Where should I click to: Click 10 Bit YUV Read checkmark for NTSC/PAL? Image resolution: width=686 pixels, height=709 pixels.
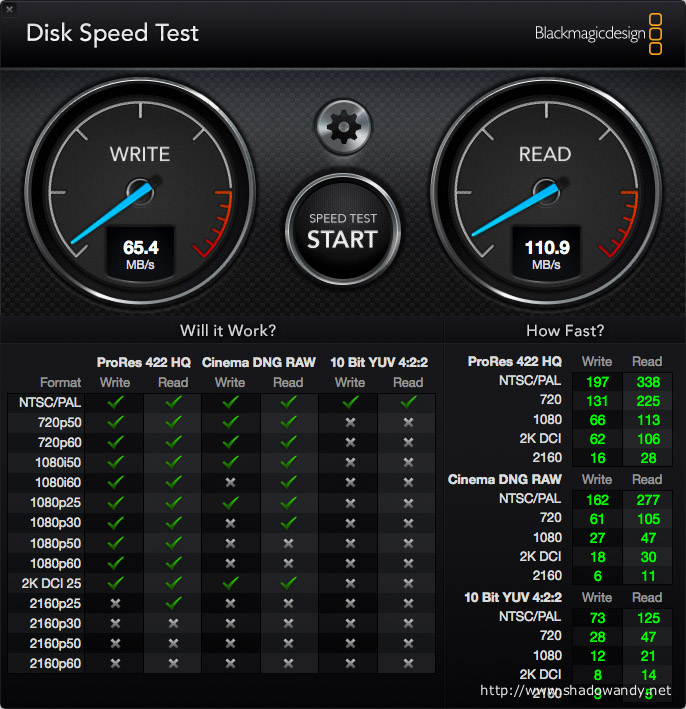tap(408, 402)
